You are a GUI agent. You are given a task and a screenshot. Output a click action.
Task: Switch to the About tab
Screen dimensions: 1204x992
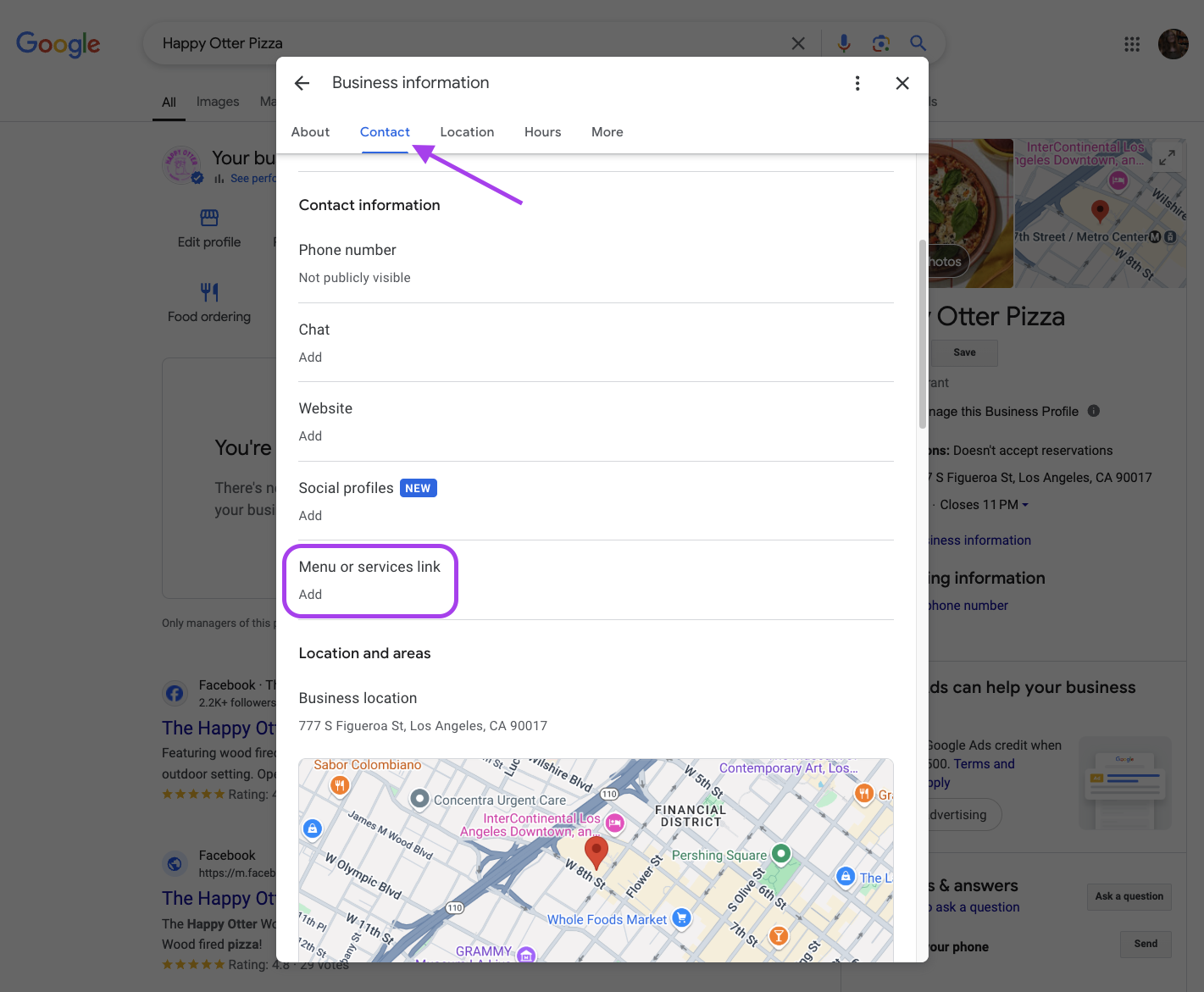click(x=310, y=132)
